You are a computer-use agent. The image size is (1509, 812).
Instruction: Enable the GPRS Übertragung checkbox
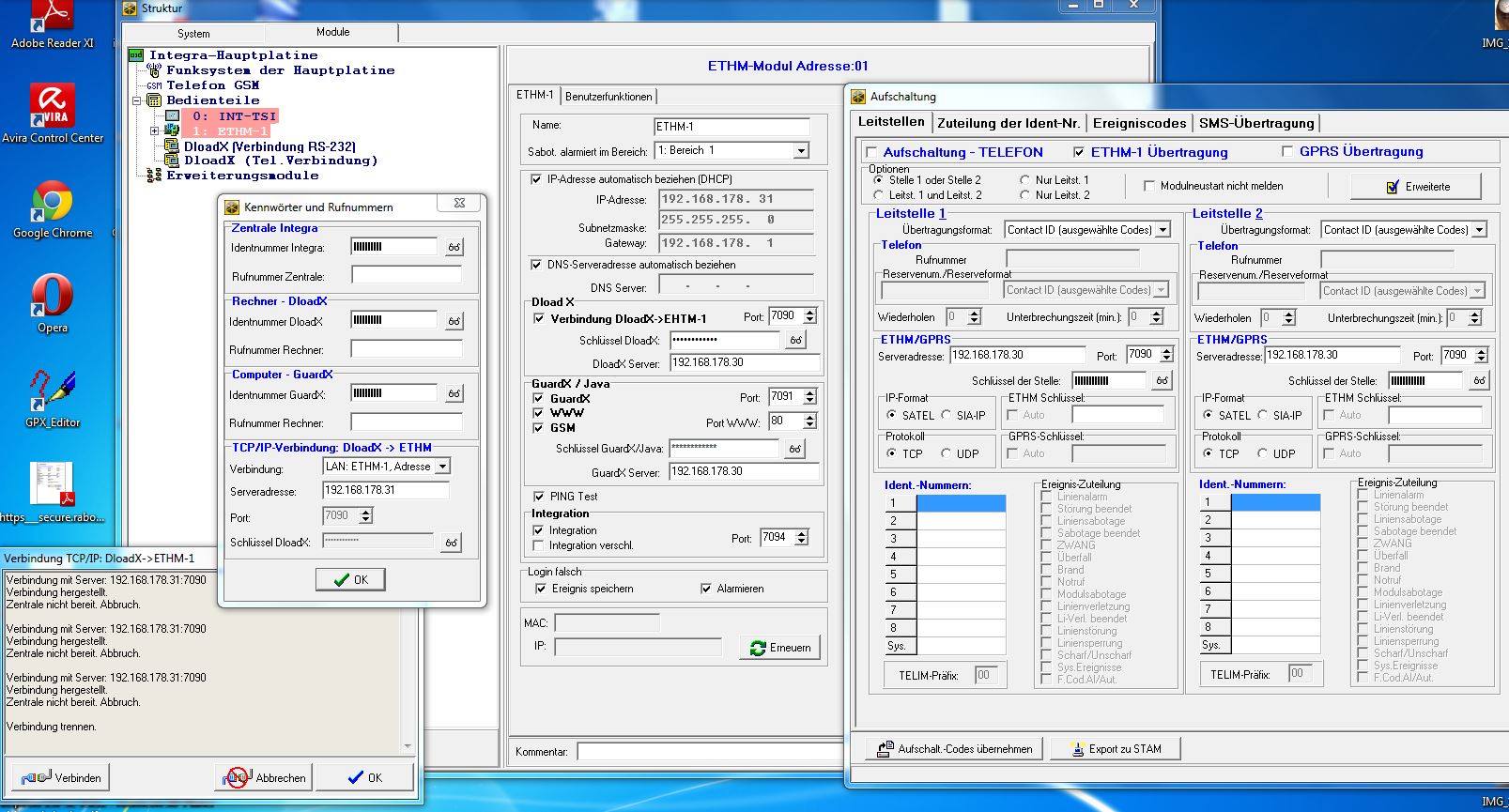tap(1287, 151)
